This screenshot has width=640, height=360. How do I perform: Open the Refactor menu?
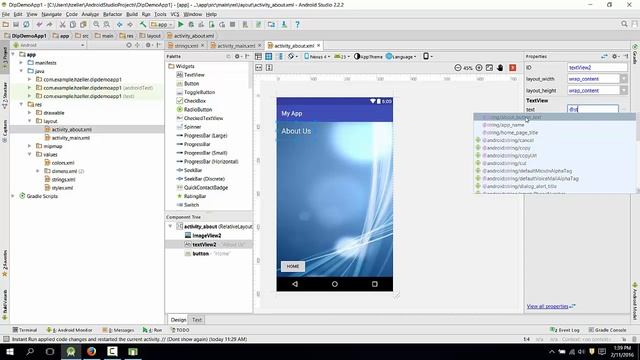[x=112, y=14]
